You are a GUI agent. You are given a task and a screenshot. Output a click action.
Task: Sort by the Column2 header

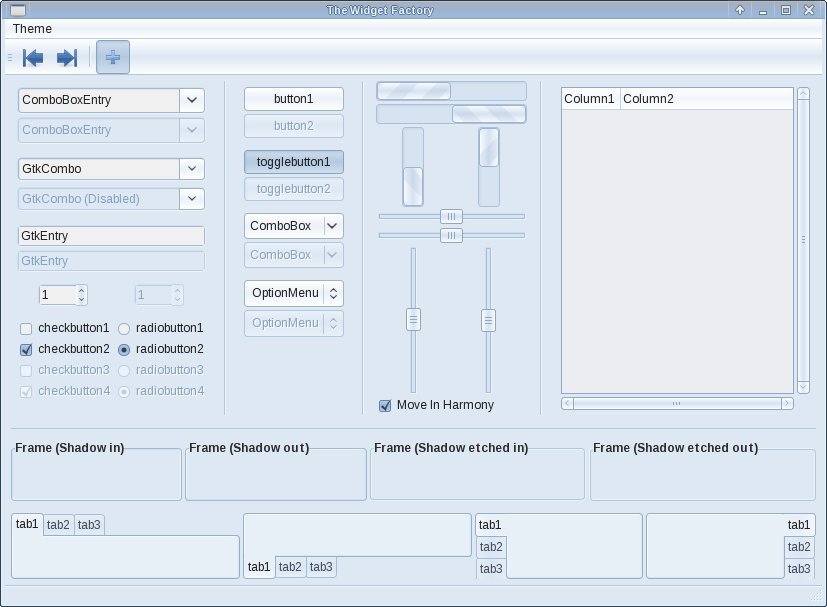pos(707,99)
